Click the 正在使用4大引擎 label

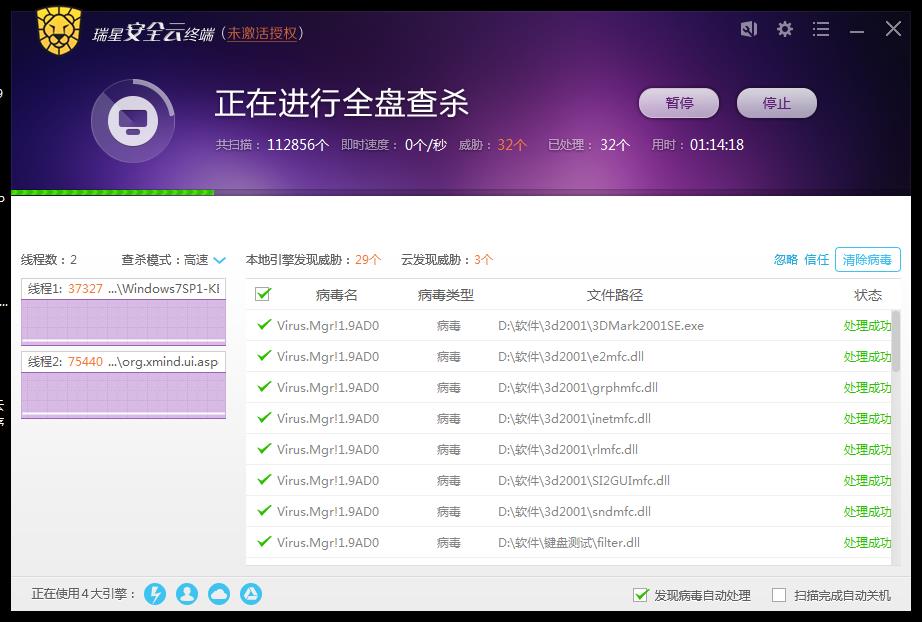click(x=83, y=594)
